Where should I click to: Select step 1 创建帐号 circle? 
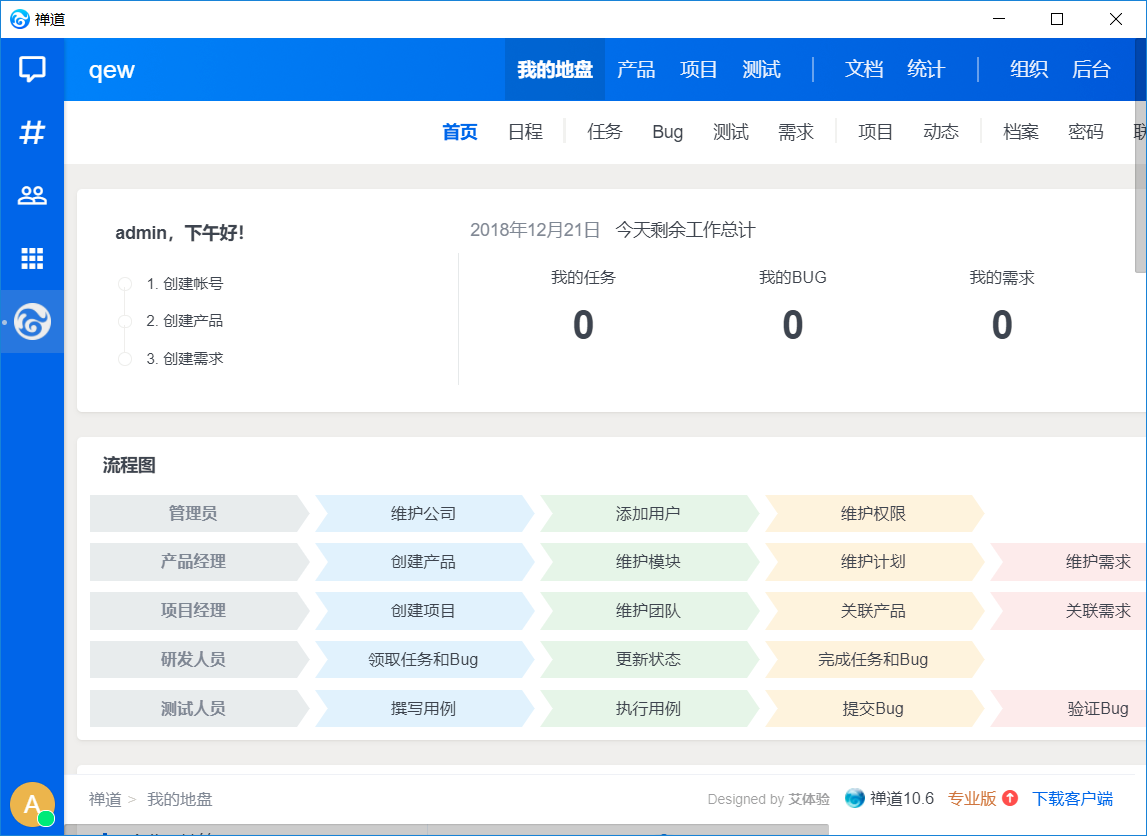coord(125,284)
